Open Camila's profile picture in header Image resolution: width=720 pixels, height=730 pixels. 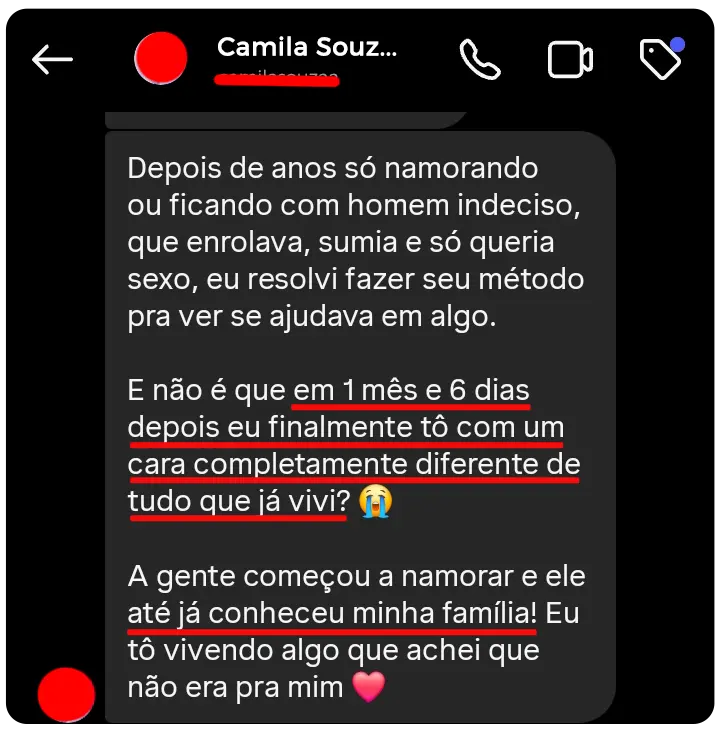click(x=161, y=58)
